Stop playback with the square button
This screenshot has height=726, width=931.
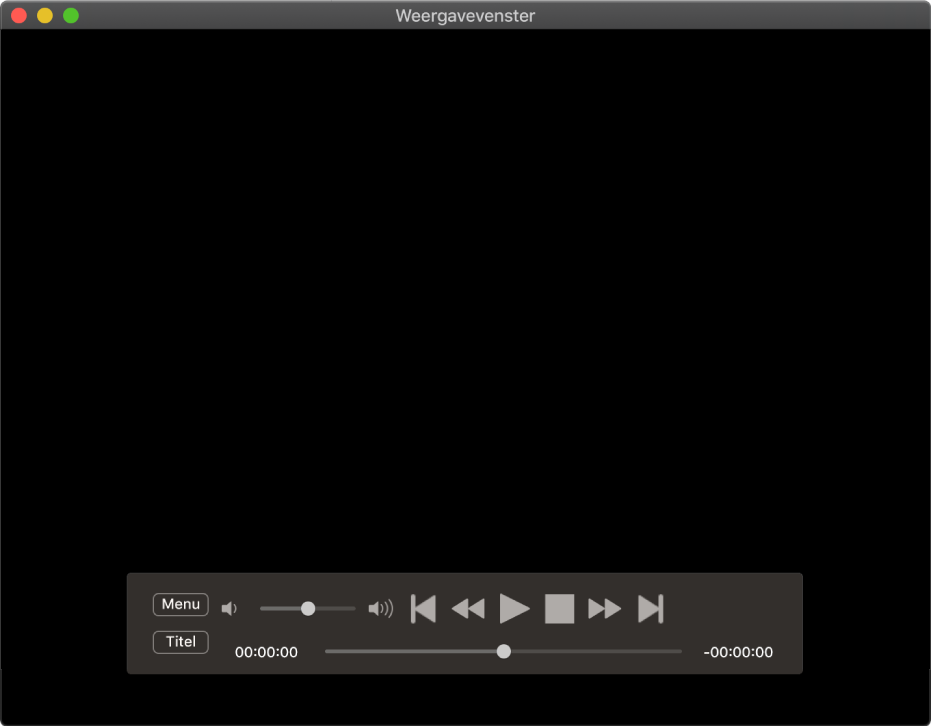(x=559, y=609)
